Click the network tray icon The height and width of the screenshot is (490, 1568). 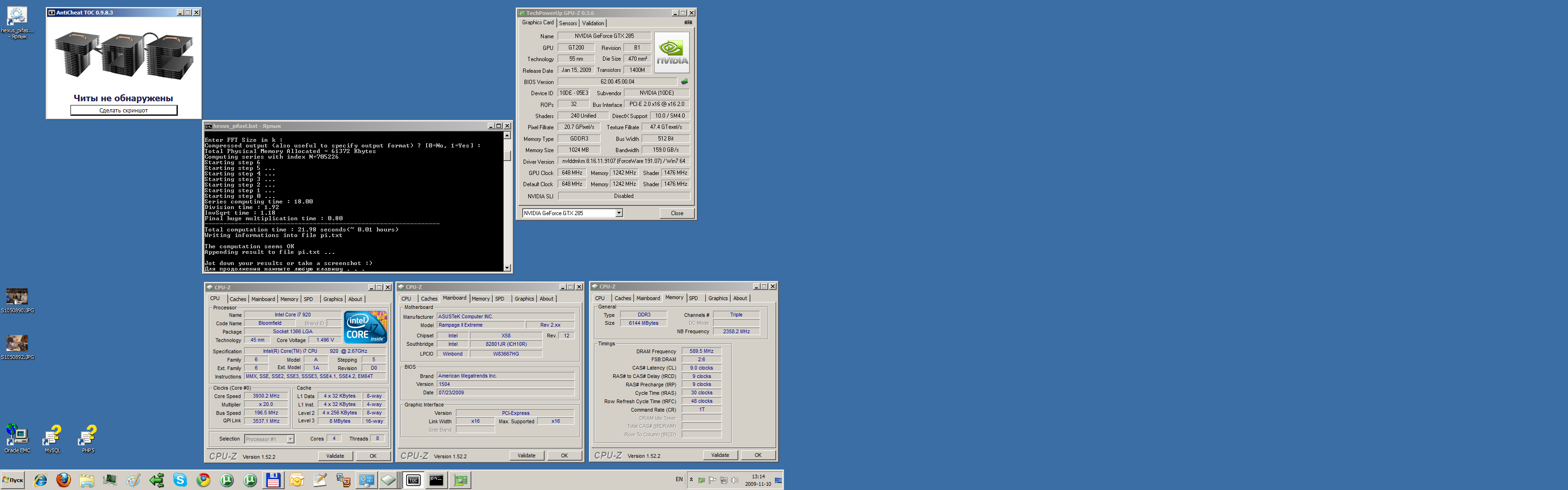pyautogui.click(x=723, y=480)
